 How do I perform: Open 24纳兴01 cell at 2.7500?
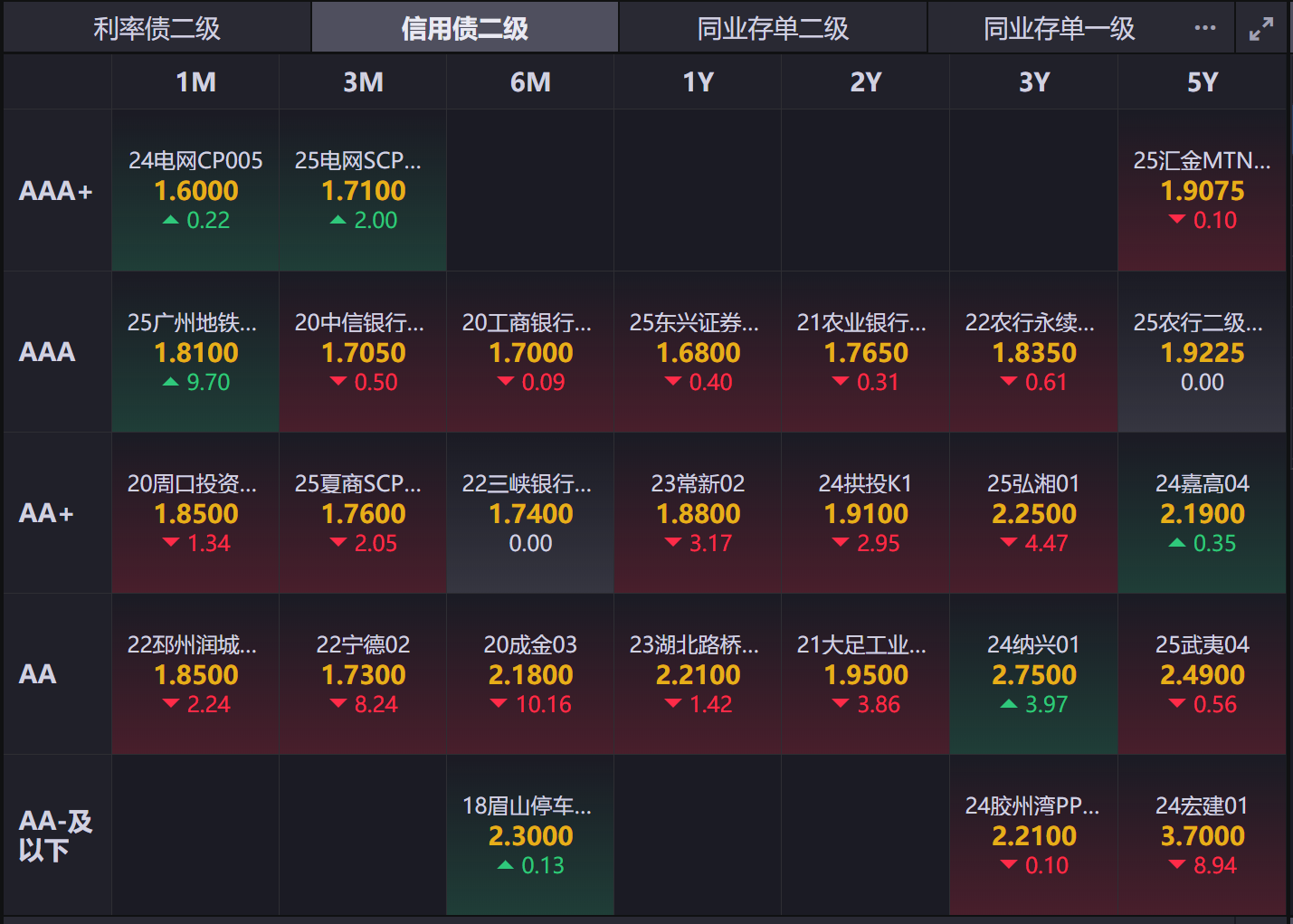point(1033,674)
